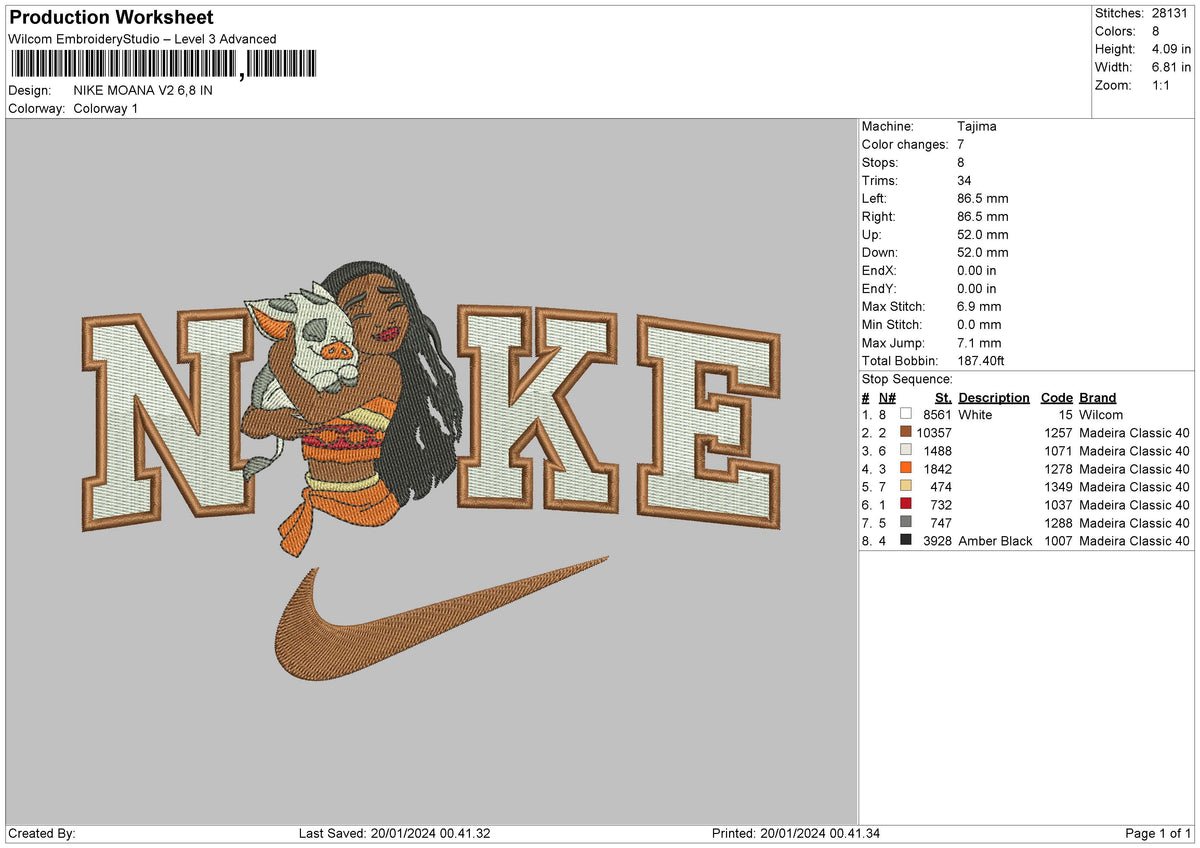Viewport: 1200px width, 848px height.
Task: Select the brown swatch for code 1257
Action: tap(906, 432)
